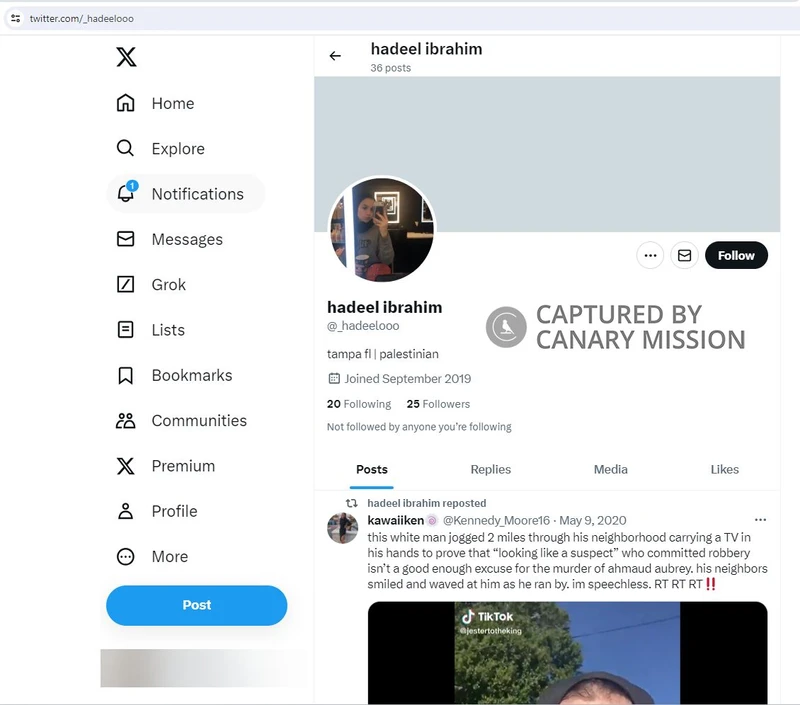
Task: Click the X logo icon
Action: [126, 57]
